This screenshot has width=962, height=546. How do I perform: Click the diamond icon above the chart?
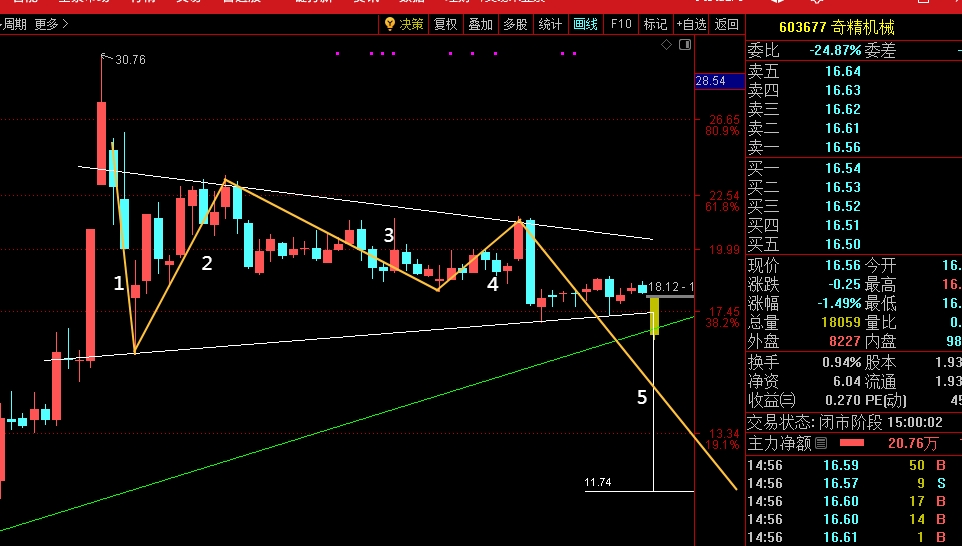pyautogui.click(x=666, y=45)
